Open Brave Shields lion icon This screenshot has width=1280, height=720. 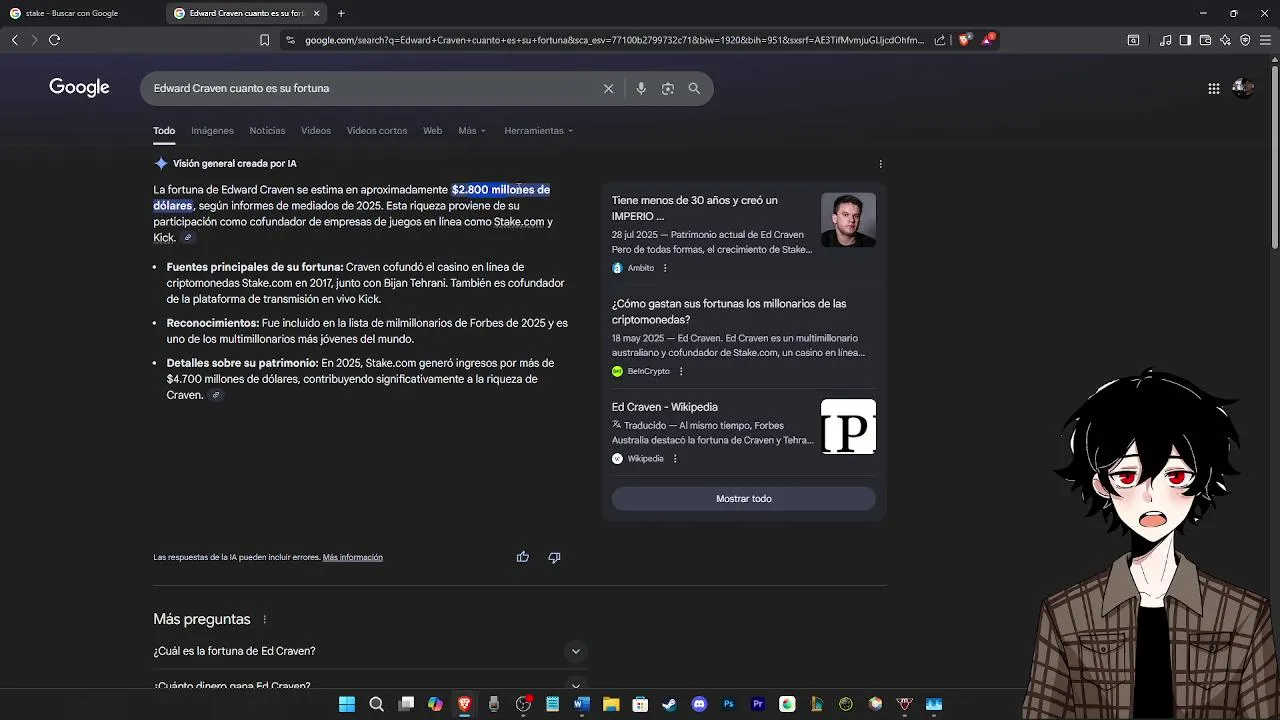tap(965, 40)
